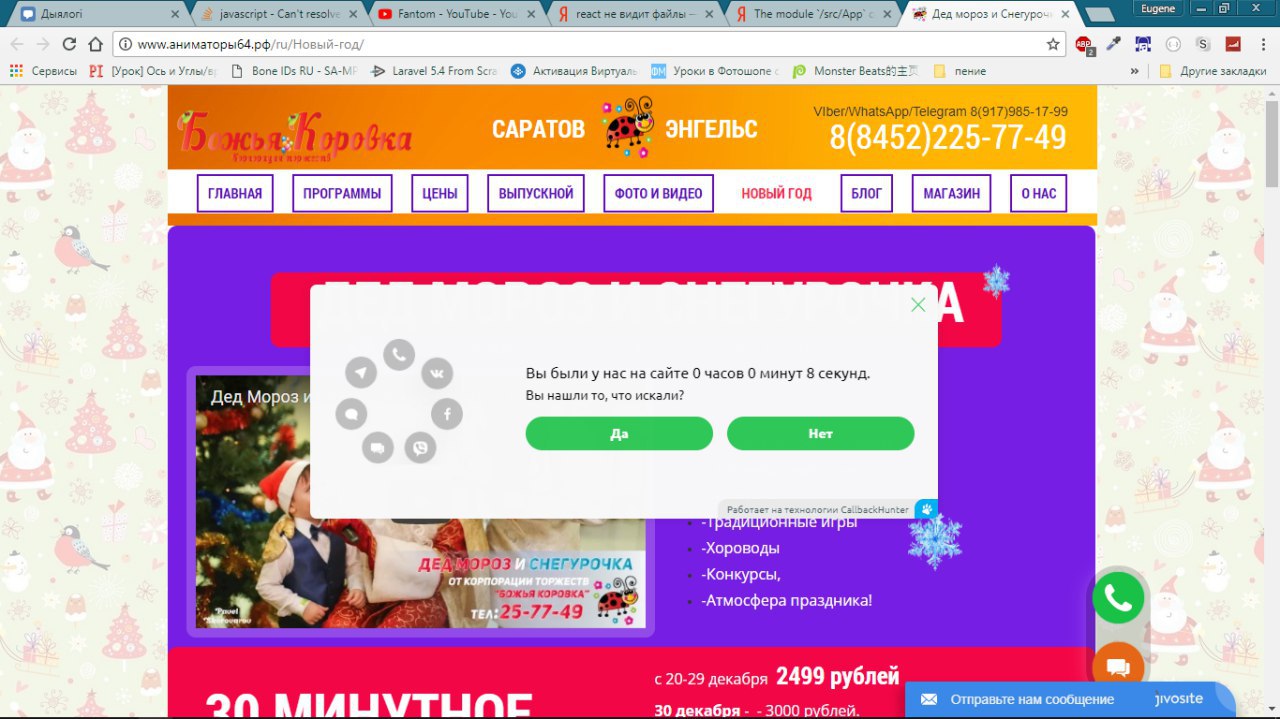Click the "2499 рублей" price text

click(838, 676)
